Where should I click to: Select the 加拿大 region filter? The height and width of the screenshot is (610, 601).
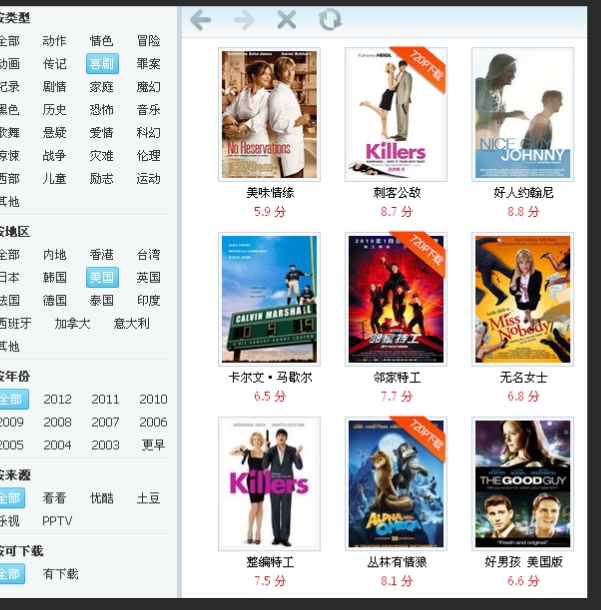click(72, 323)
